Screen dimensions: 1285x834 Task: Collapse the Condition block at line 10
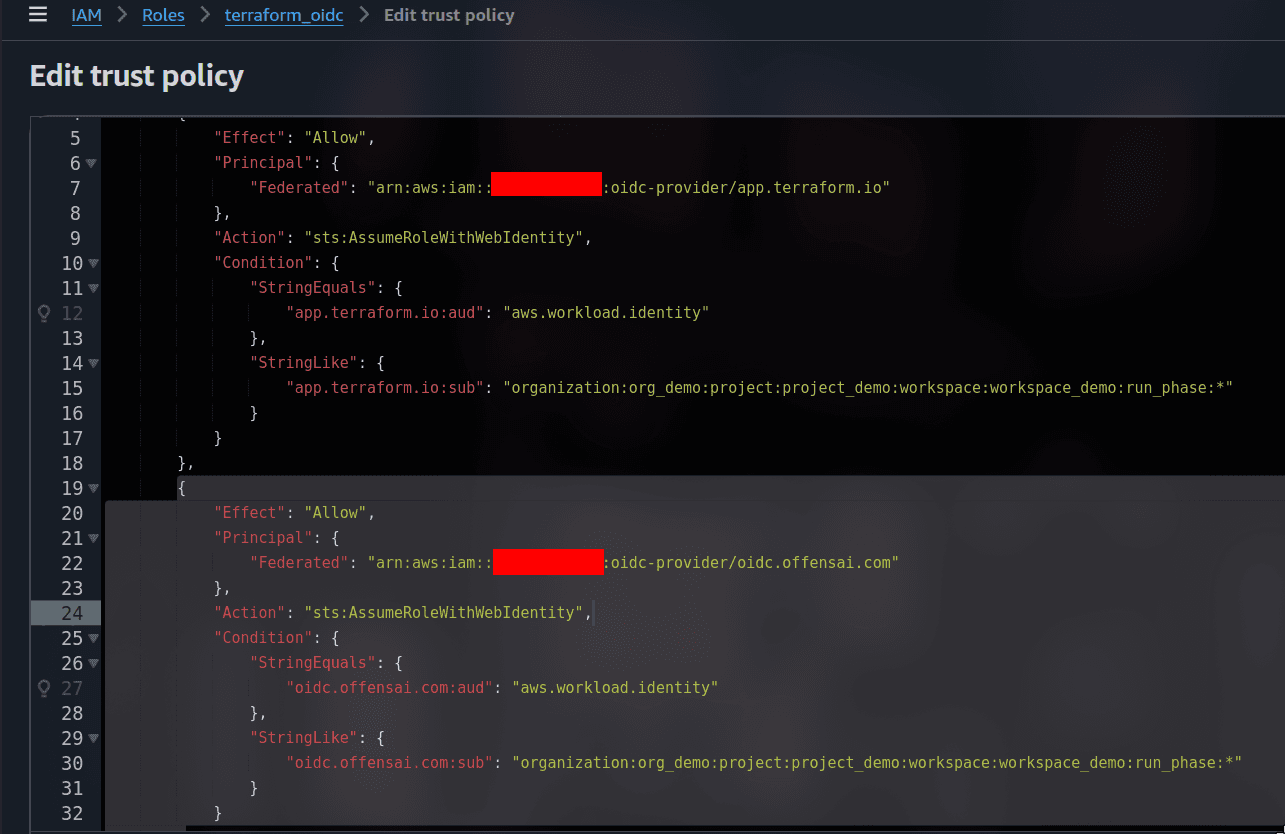click(x=93, y=263)
